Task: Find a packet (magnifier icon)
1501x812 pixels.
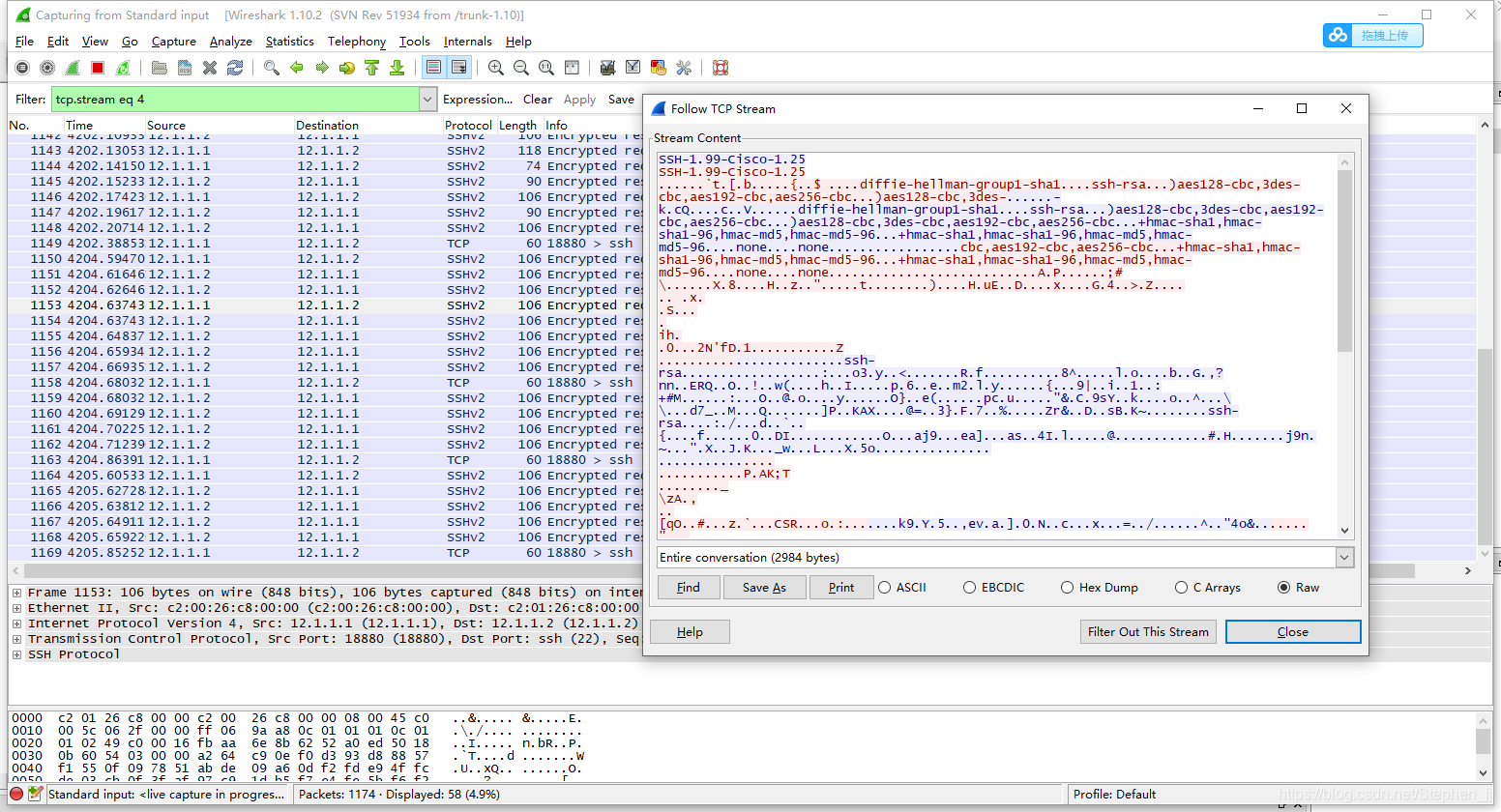Action: [272, 68]
